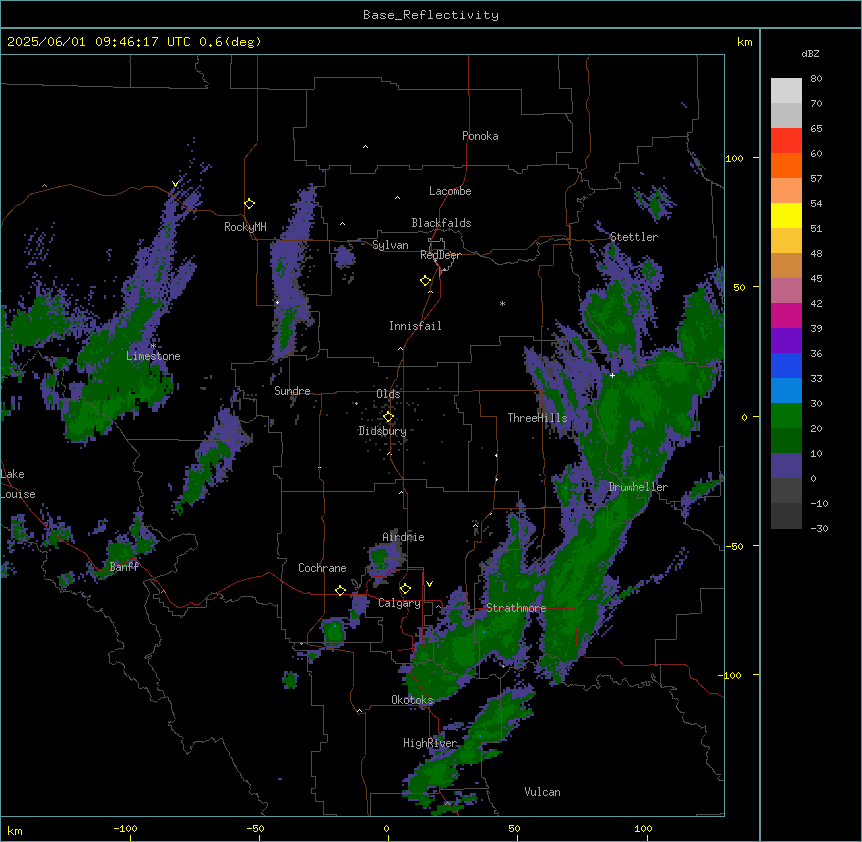This screenshot has height=842, width=862.
Task: Click the Ponoka city label
Action: pyautogui.click(x=480, y=136)
